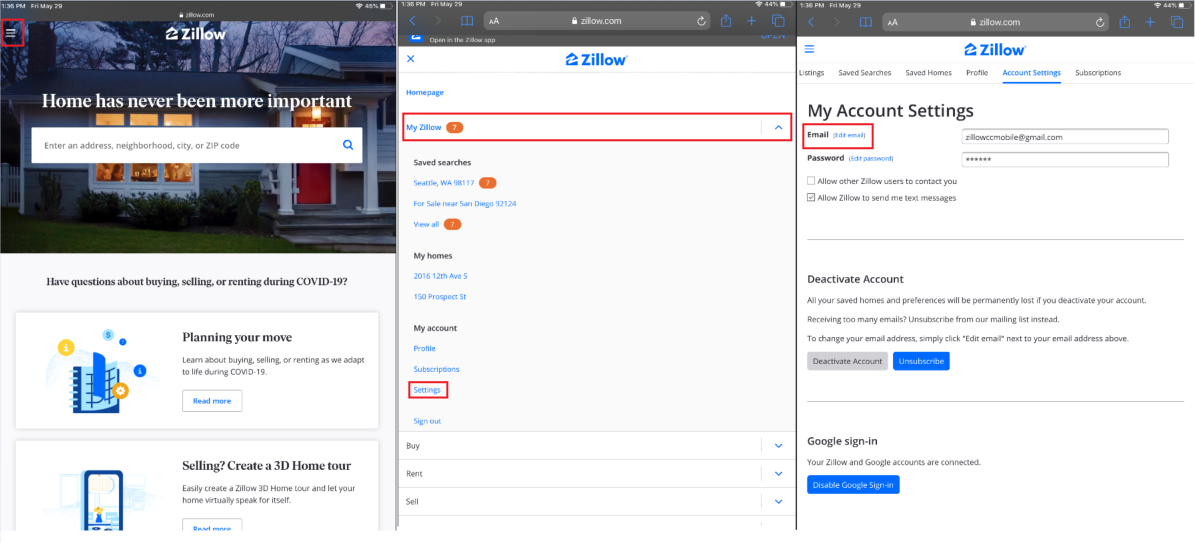Select the Account Settings tab
The height and width of the screenshot is (543, 1195).
click(x=1031, y=72)
